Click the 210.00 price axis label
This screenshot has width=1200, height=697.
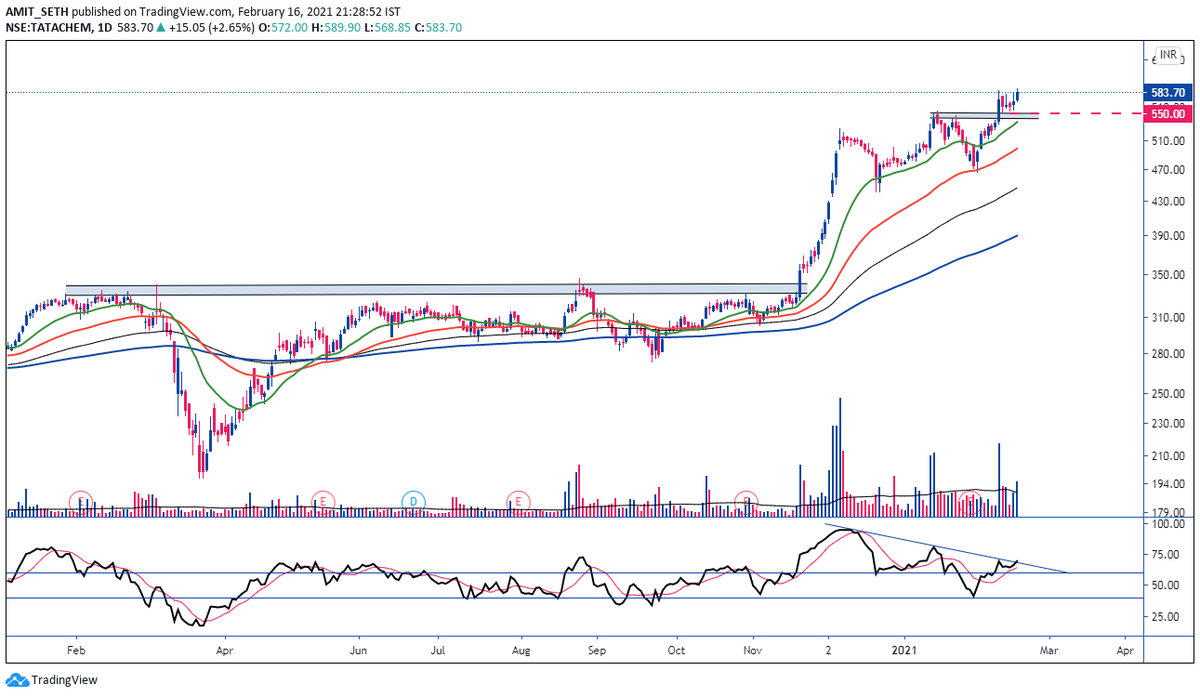(x=1167, y=456)
